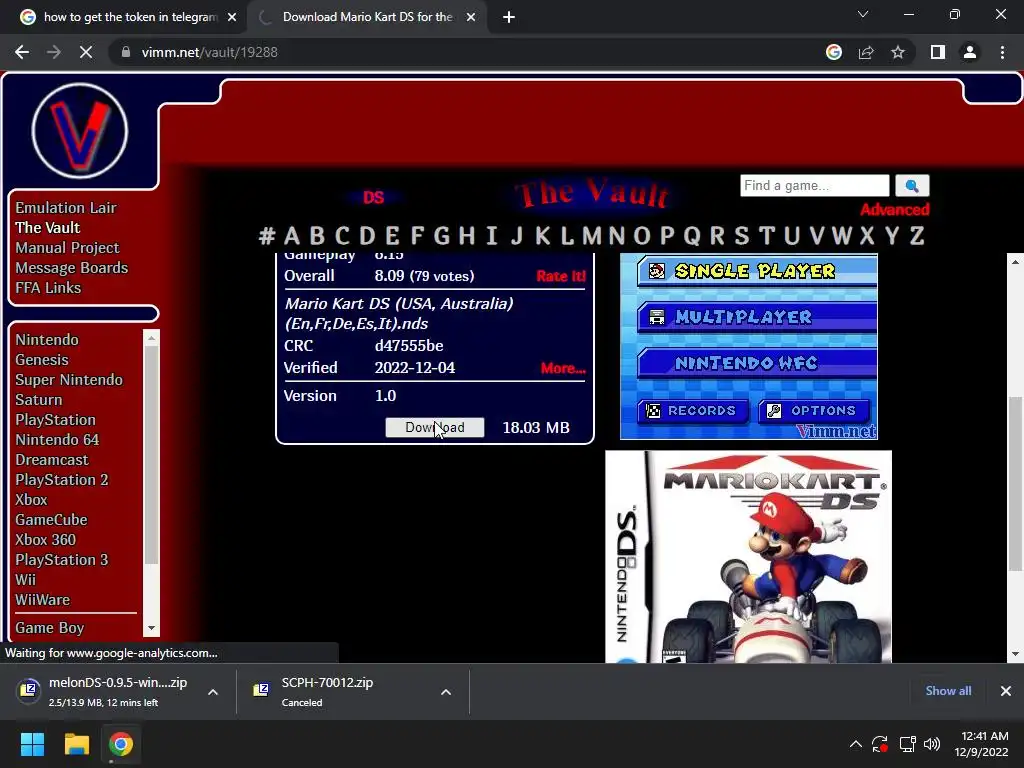Click the Rate it! link
Image resolution: width=1024 pixels, height=768 pixels.
(x=561, y=276)
